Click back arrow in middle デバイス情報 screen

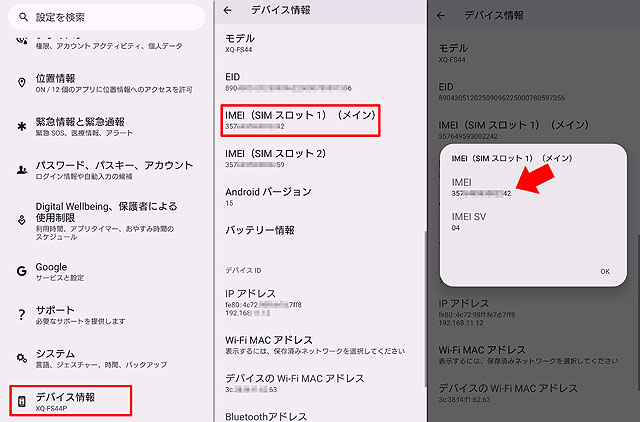coord(228,11)
